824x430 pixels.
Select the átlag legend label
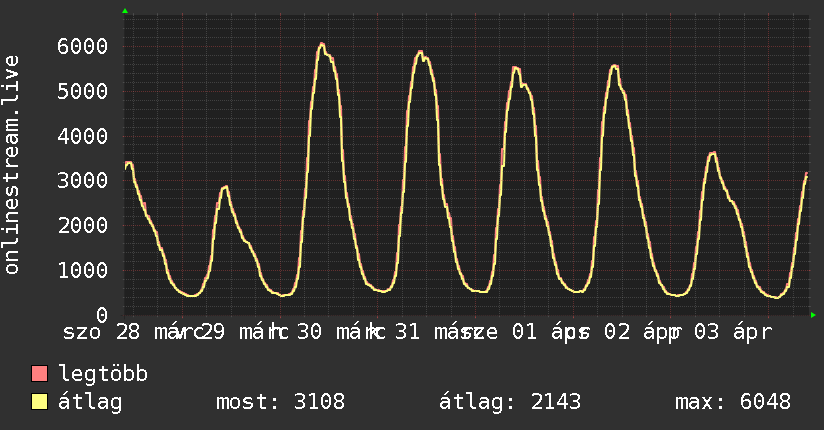[91, 402]
